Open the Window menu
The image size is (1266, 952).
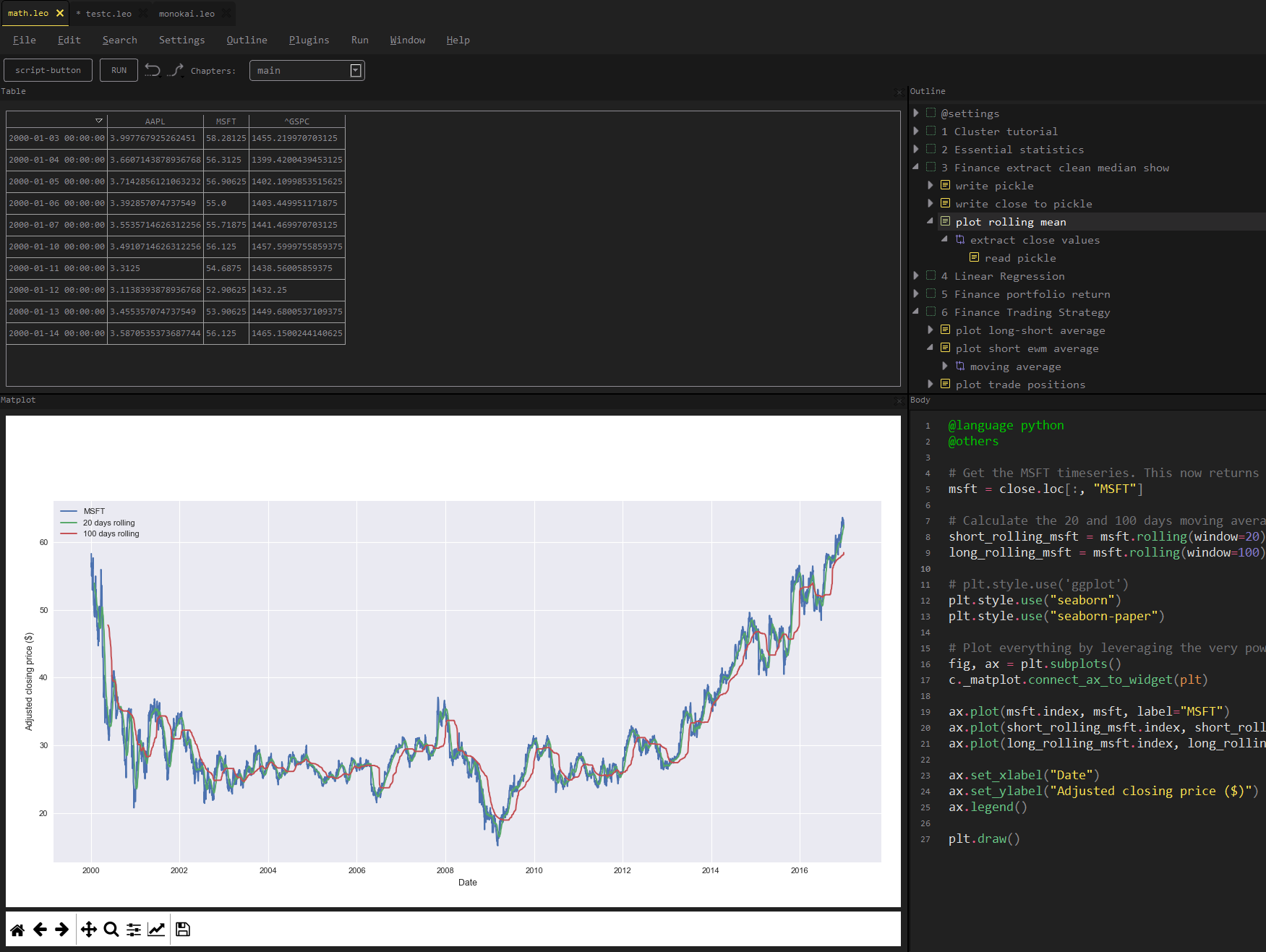click(x=408, y=40)
